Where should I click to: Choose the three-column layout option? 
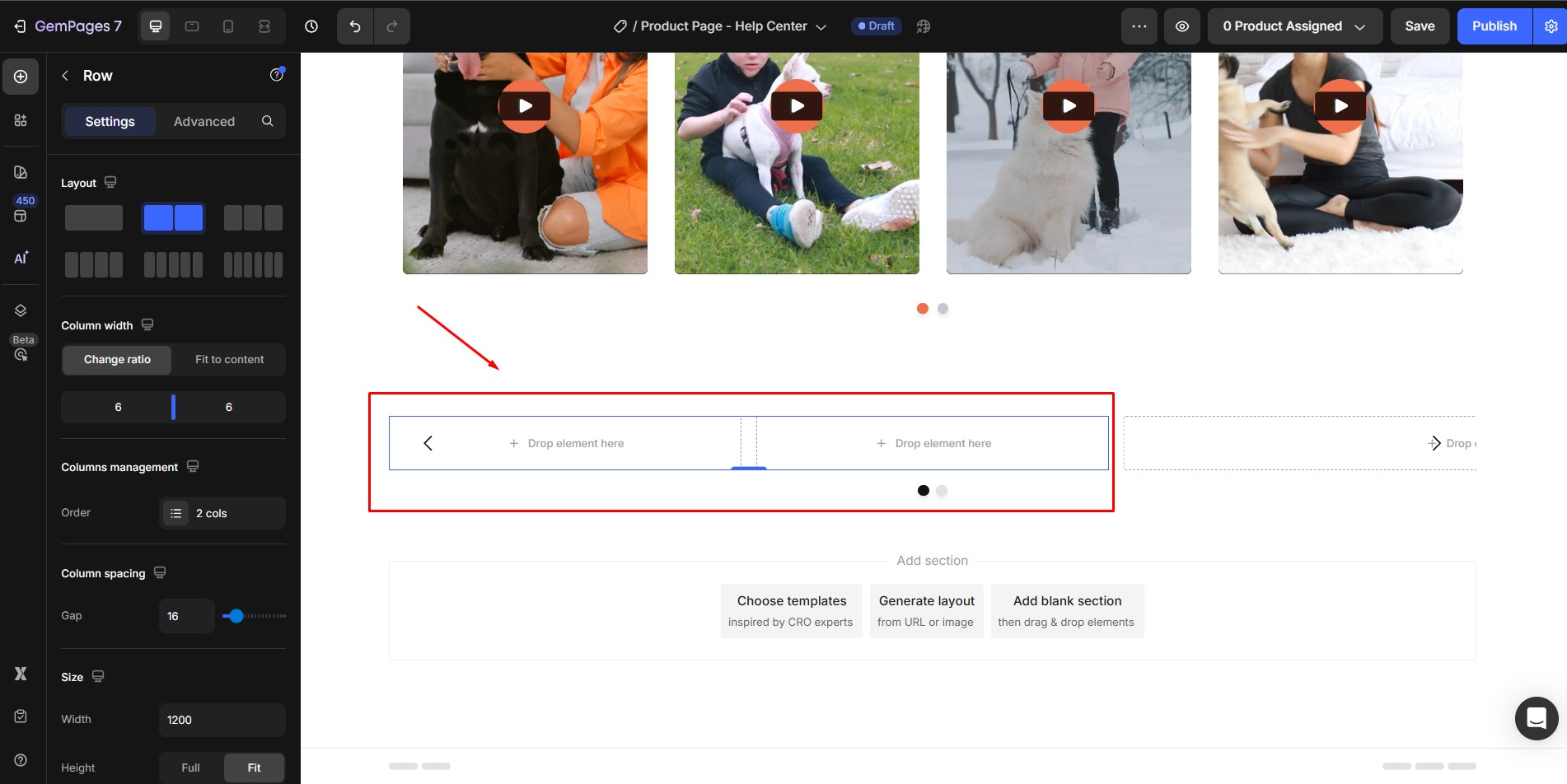(x=253, y=218)
